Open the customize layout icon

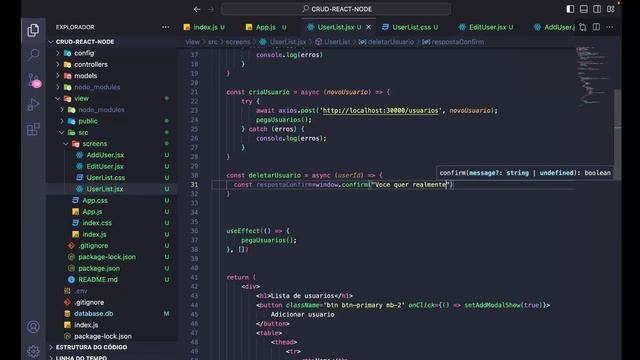(611, 9)
